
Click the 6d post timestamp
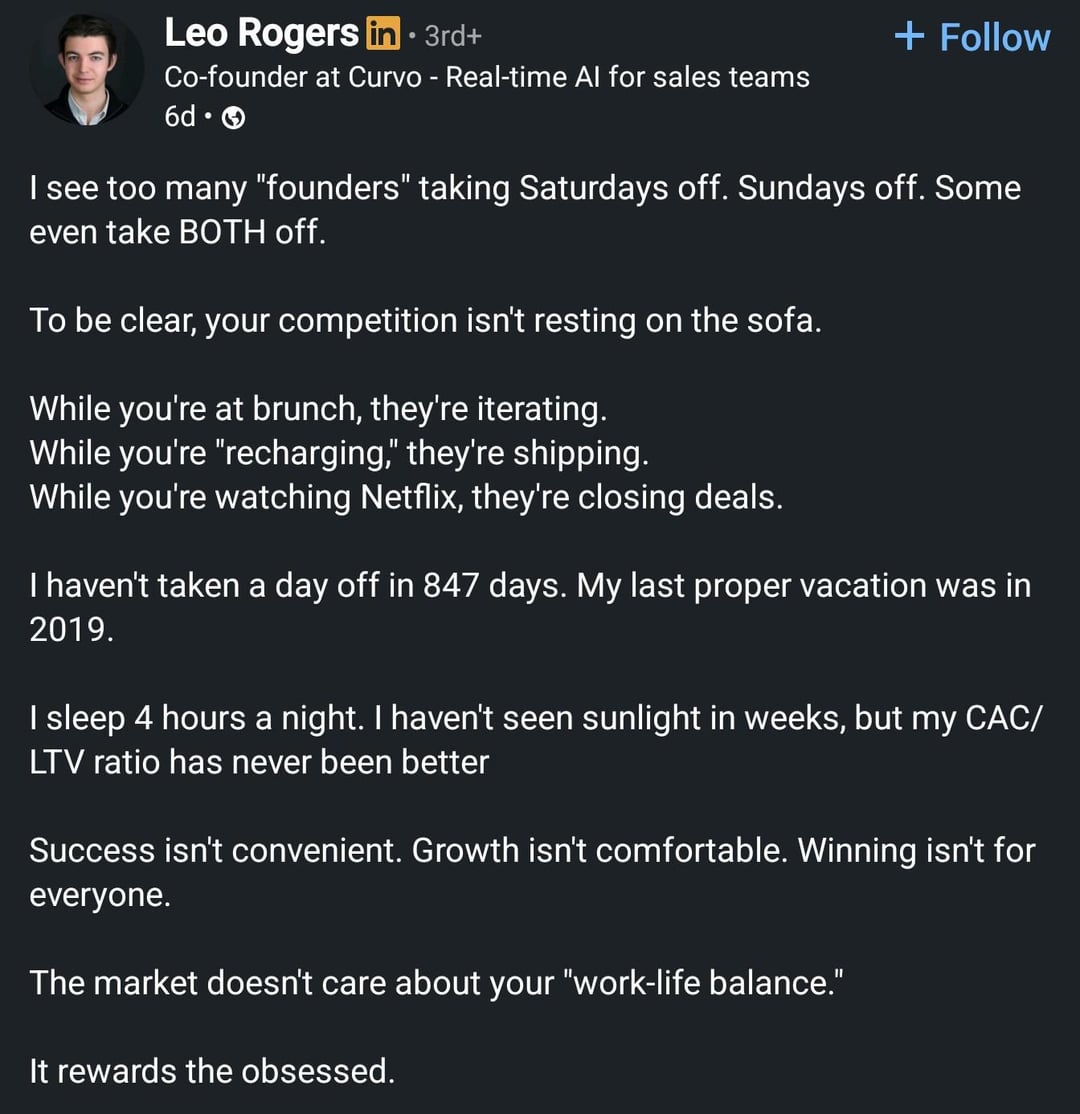[180, 117]
